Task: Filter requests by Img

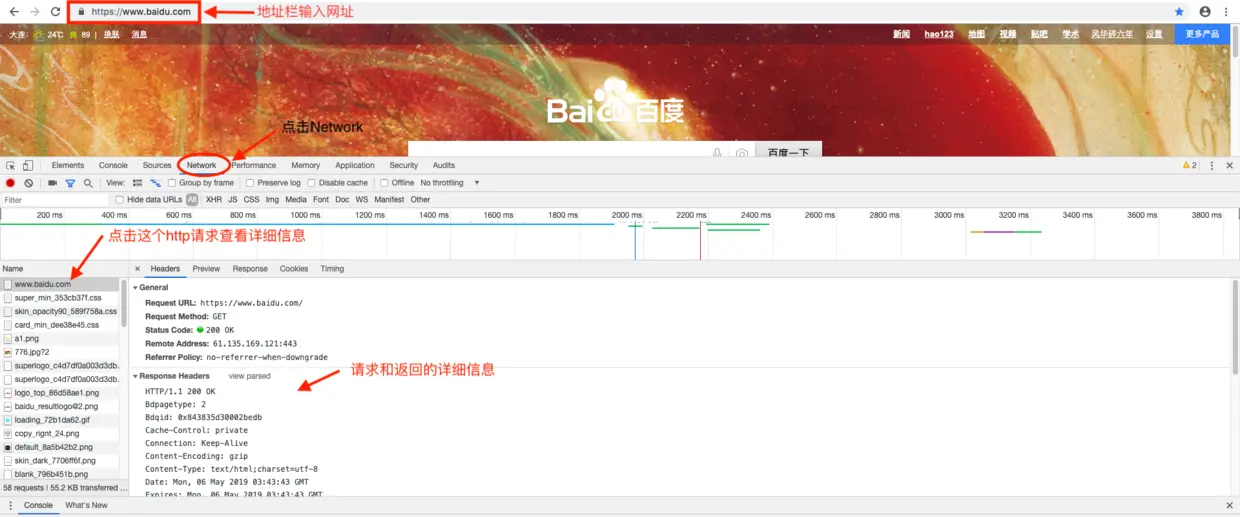Action: click(272, 199)
